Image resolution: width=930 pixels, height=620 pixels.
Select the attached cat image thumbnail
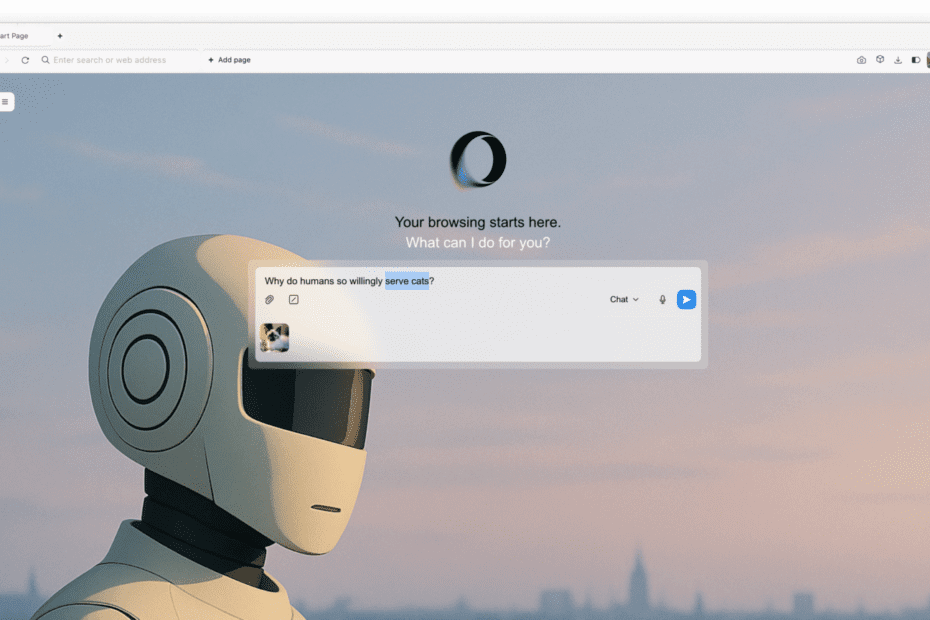click(274, 337)
